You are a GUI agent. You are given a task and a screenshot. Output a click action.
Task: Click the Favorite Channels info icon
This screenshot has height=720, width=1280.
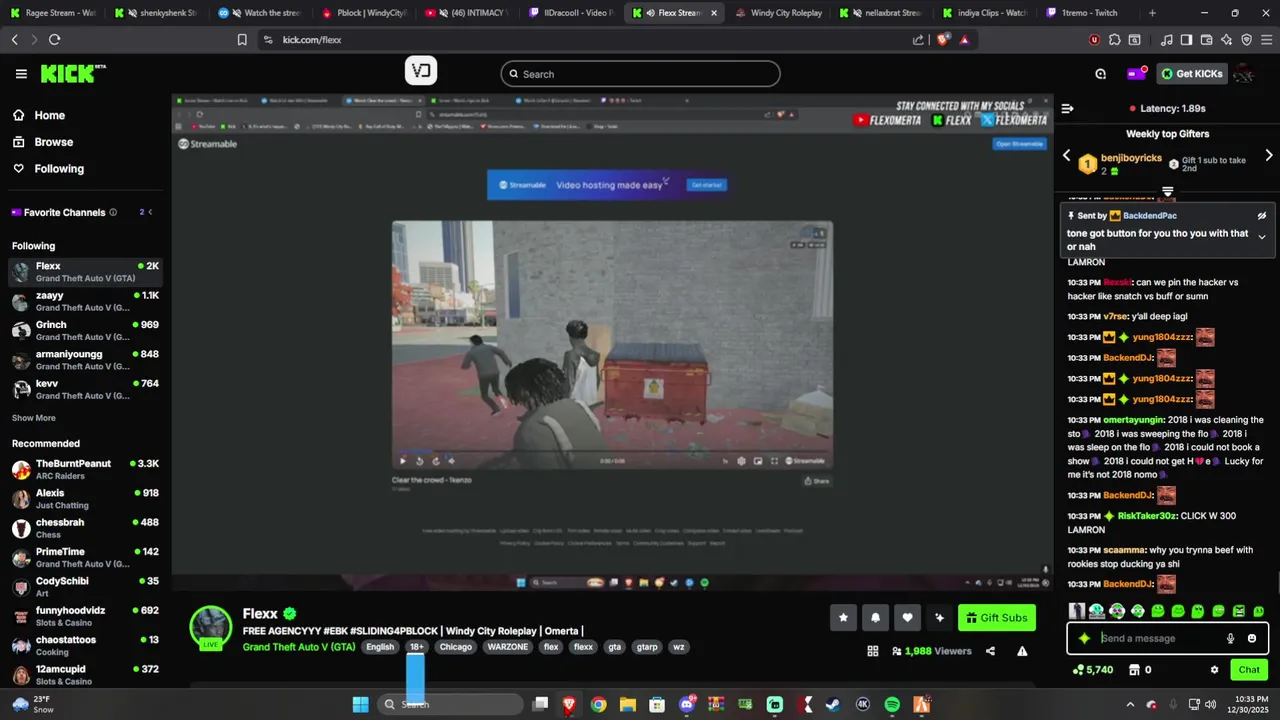113,212
